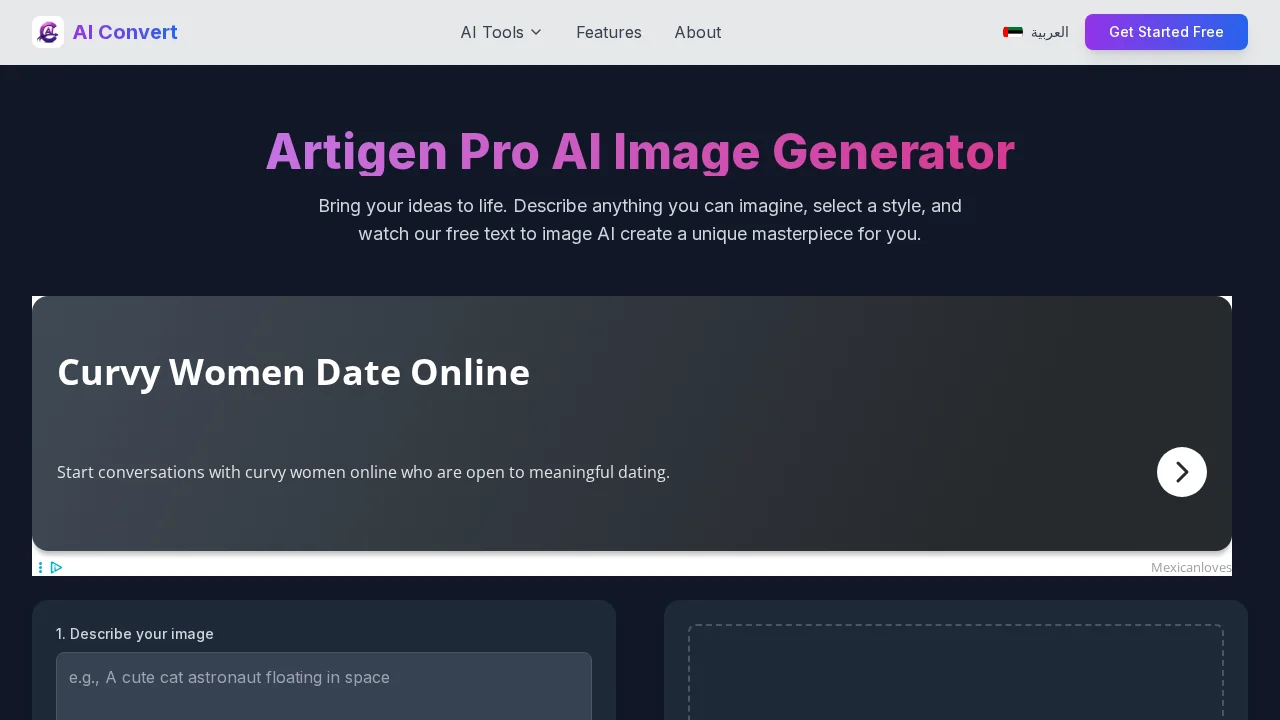Click the AI Convert brand name text
1280x720 pixels.
[x=125, y=32]
